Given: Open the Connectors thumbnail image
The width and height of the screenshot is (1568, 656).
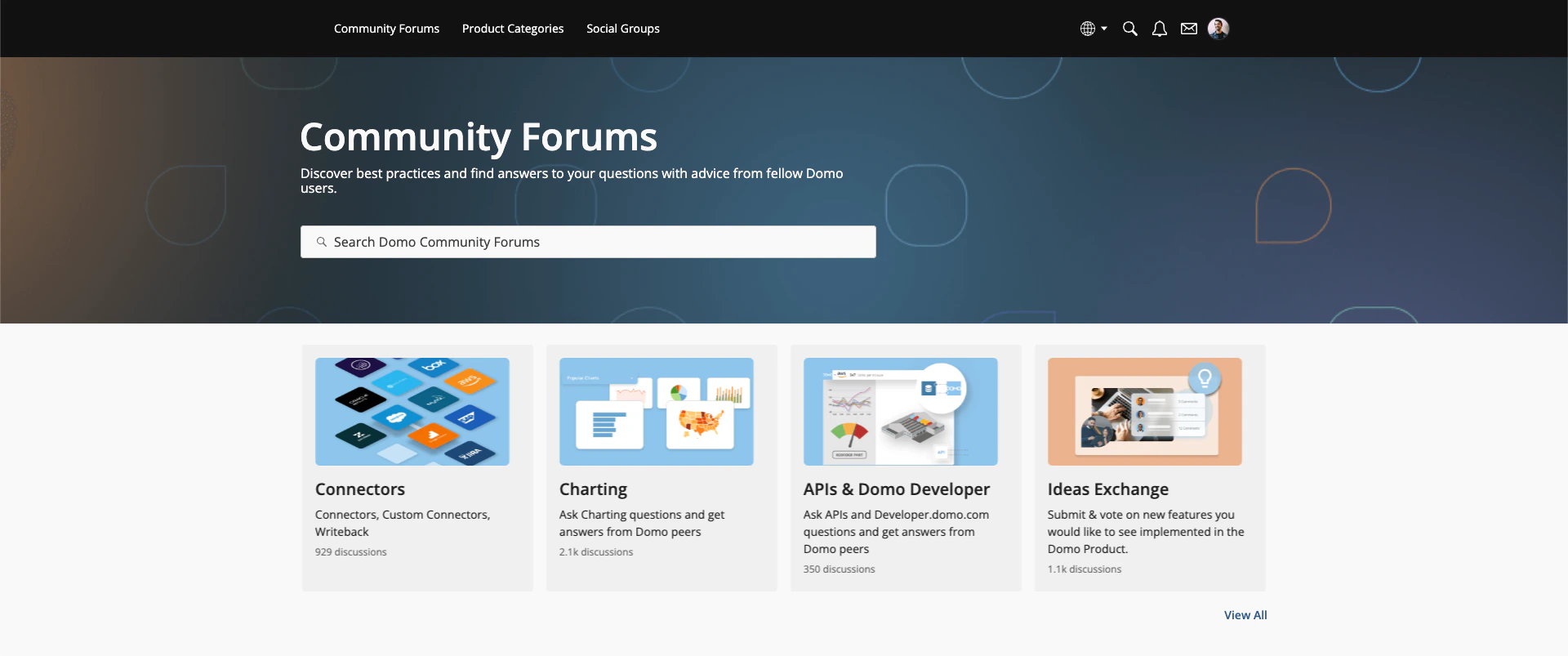Looking at the screenshot, I should click(412, 412).
